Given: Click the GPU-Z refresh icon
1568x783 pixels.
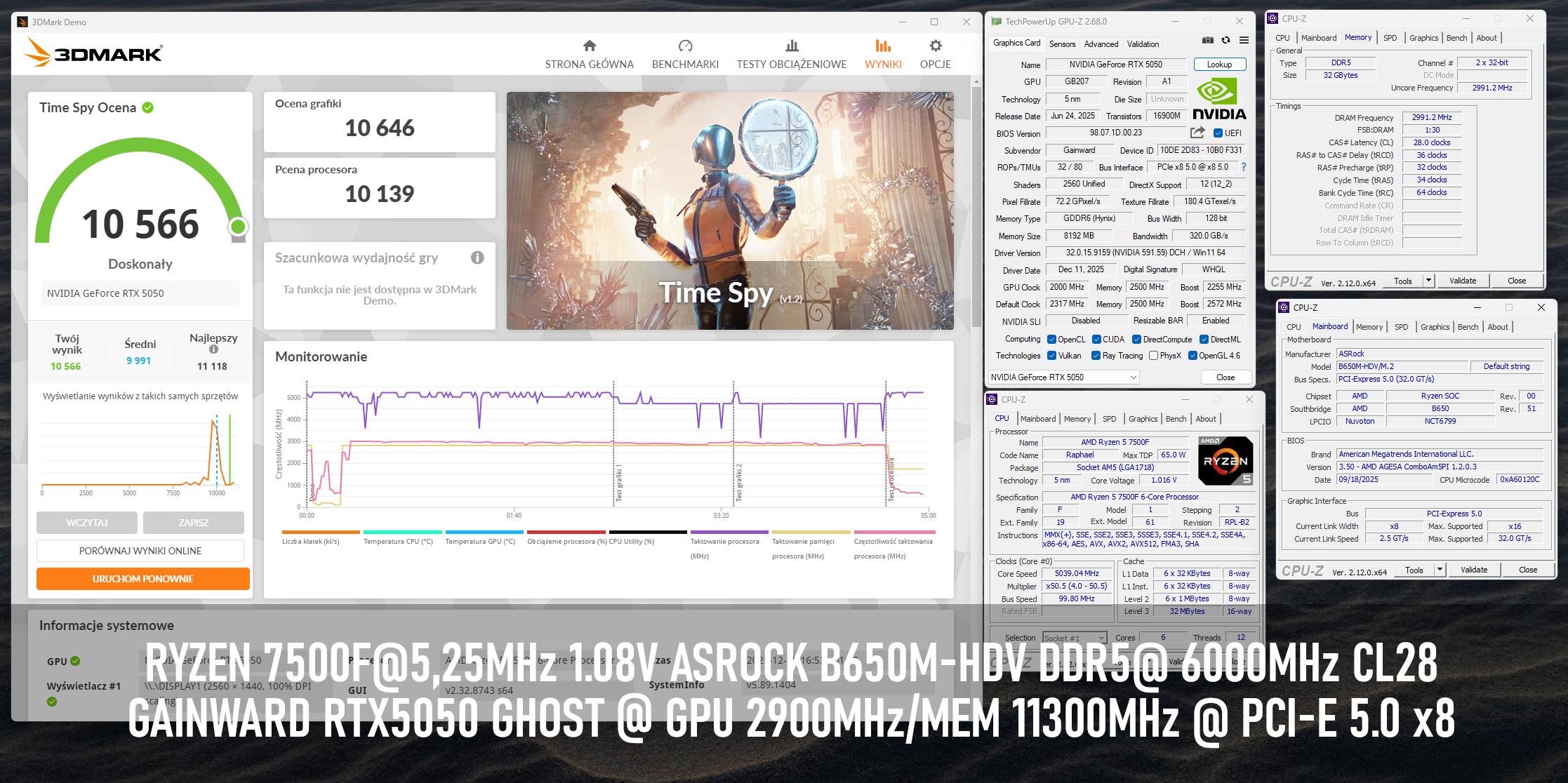Looking at the screenshot, I should click(x=1225, y=41).
